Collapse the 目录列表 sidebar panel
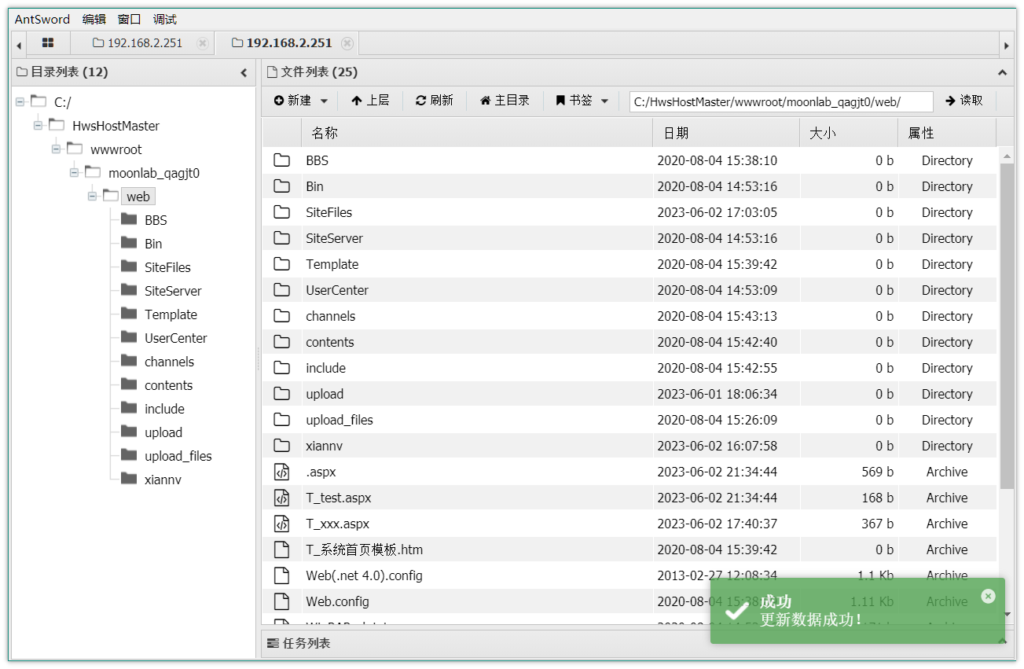 244,73
